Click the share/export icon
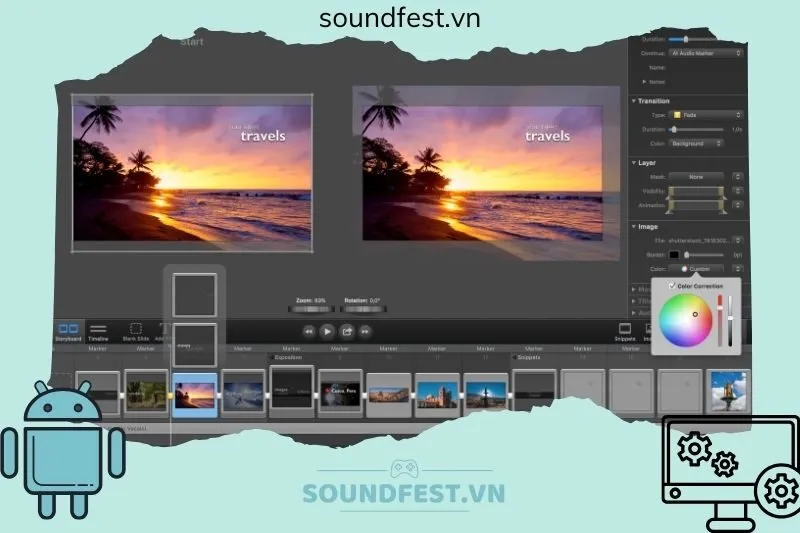This screenshot has height=533, width=800. [347, 331]
